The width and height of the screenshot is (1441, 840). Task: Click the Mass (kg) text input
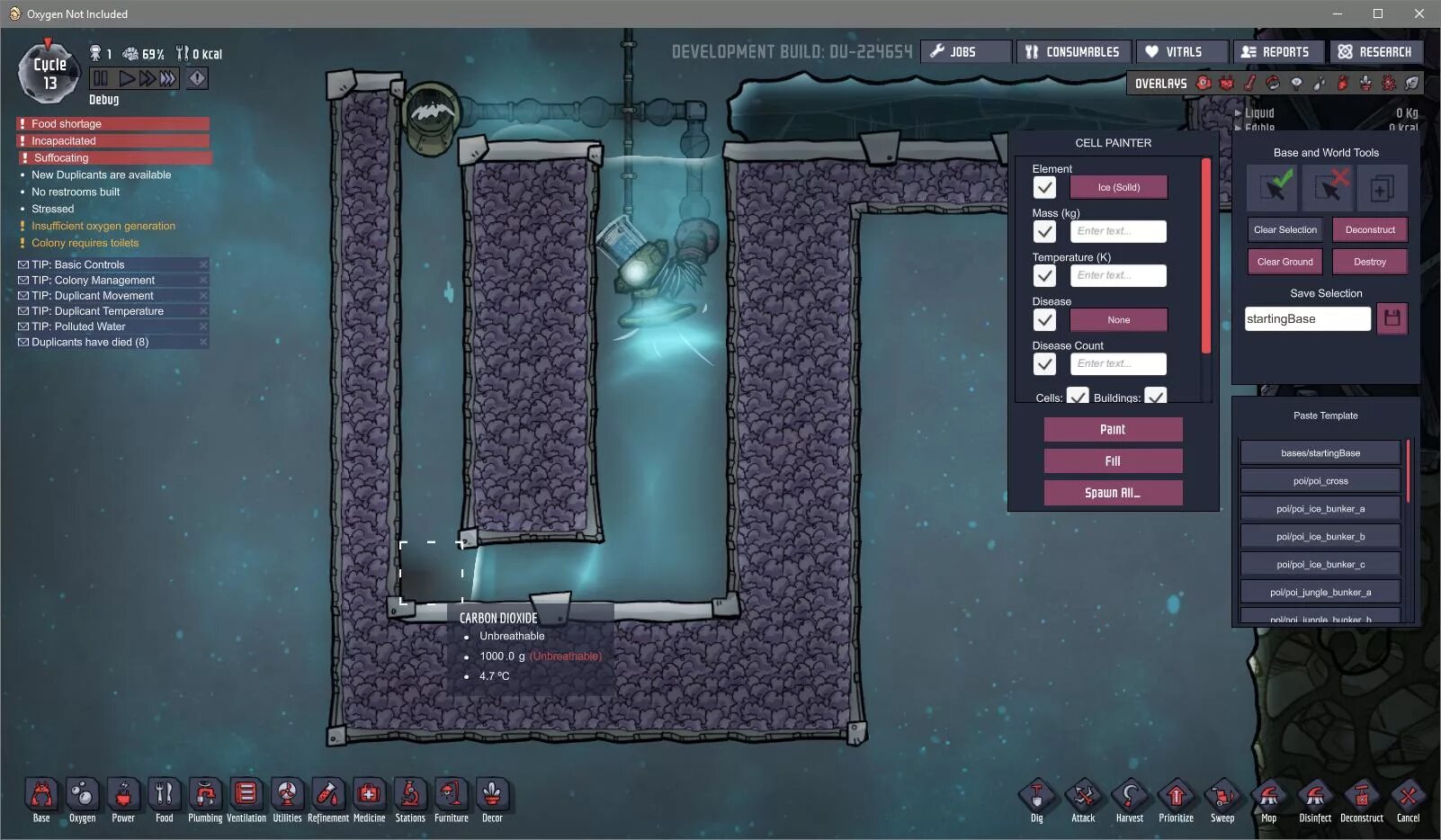[1118, 231]
